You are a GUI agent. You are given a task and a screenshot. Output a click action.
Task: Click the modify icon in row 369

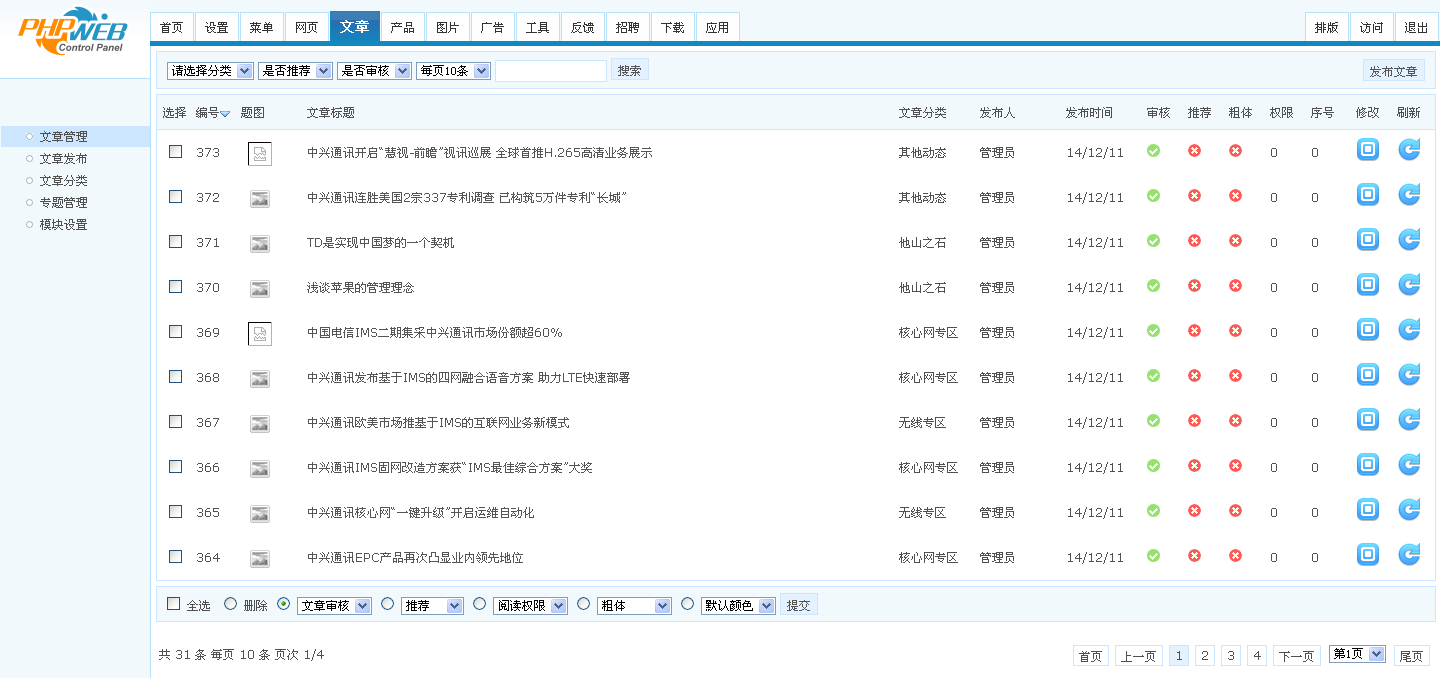coord(1367,330)
